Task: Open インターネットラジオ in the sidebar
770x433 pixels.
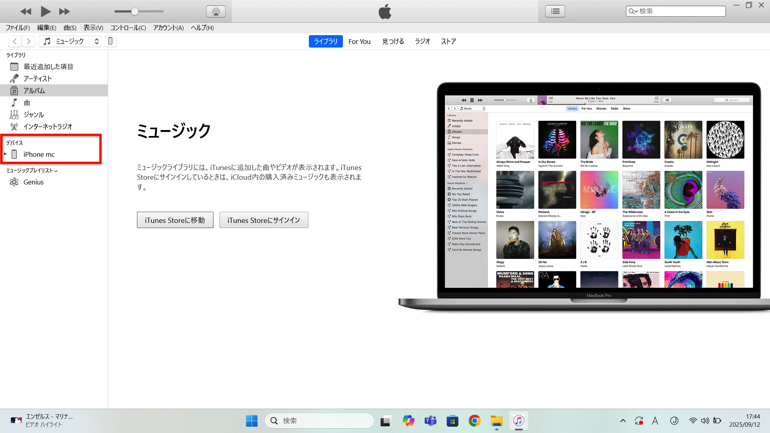Action: (47, 127)
